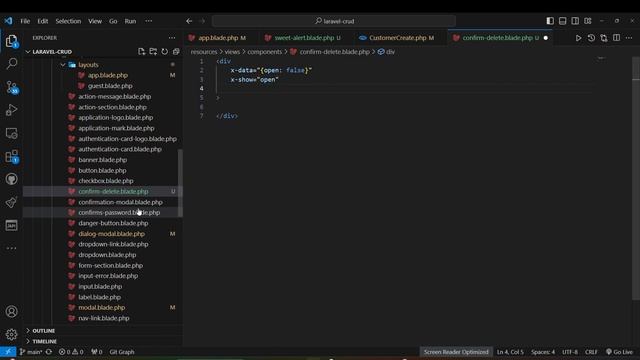This screenshot has width=640, height=360.
Task: Open the Selection menu
Action: click(x=68, y=21)
